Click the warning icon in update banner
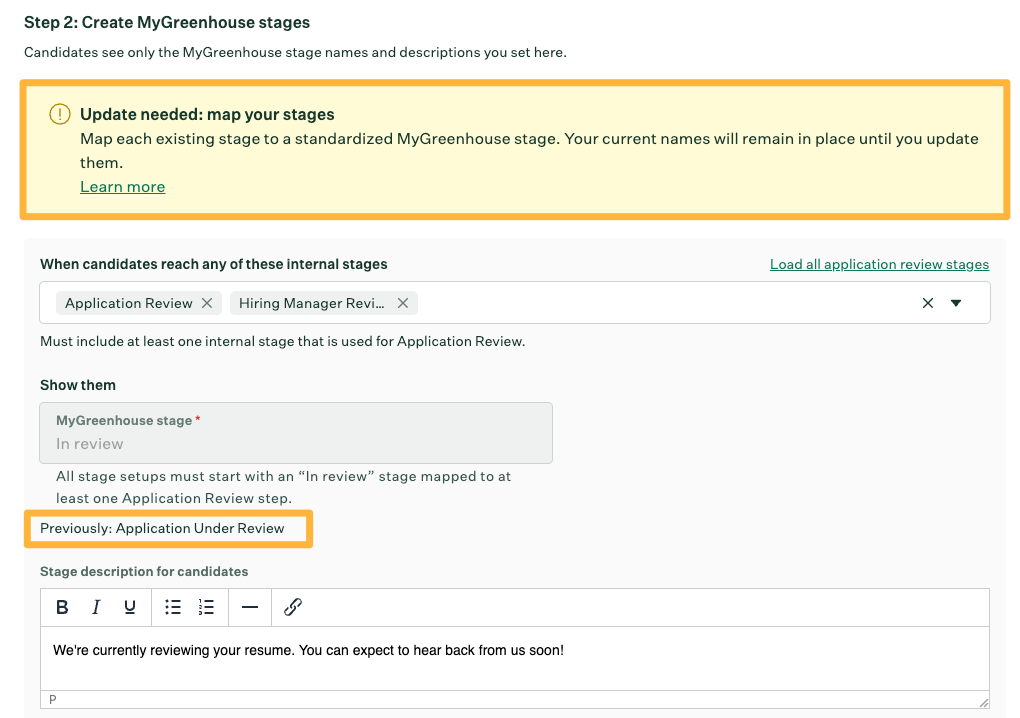This screenshot has height=718, width=1020. click(60, 114)
